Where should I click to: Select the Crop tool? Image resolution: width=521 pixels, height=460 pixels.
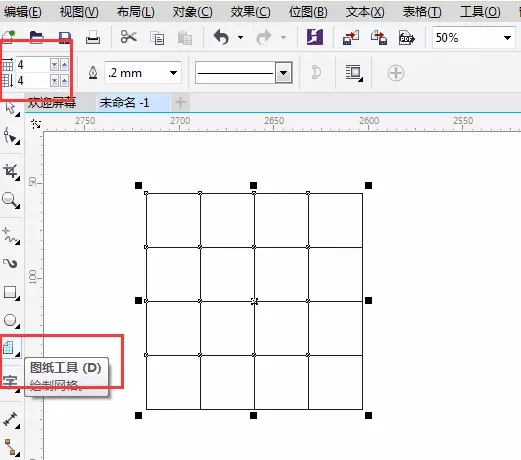tap(11, 171)
